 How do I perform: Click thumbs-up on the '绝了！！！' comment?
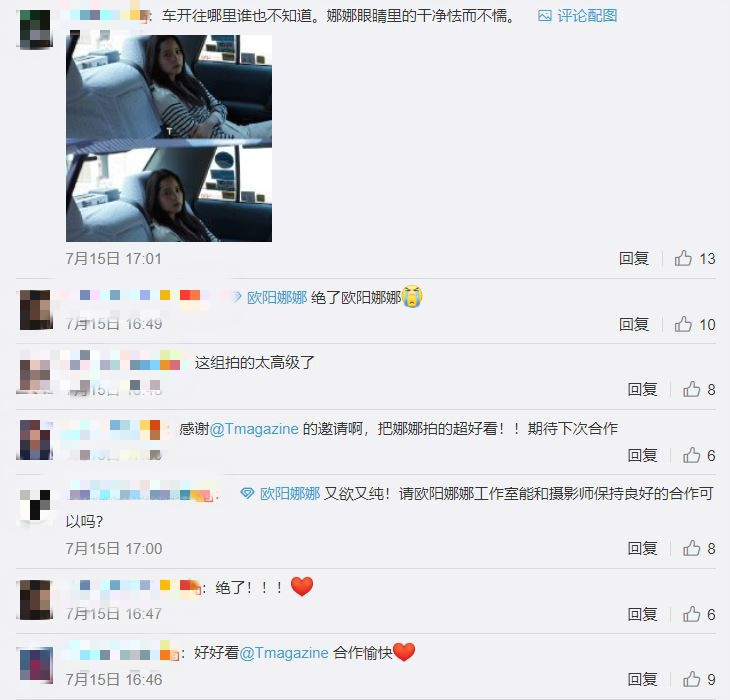click(691, 614)
